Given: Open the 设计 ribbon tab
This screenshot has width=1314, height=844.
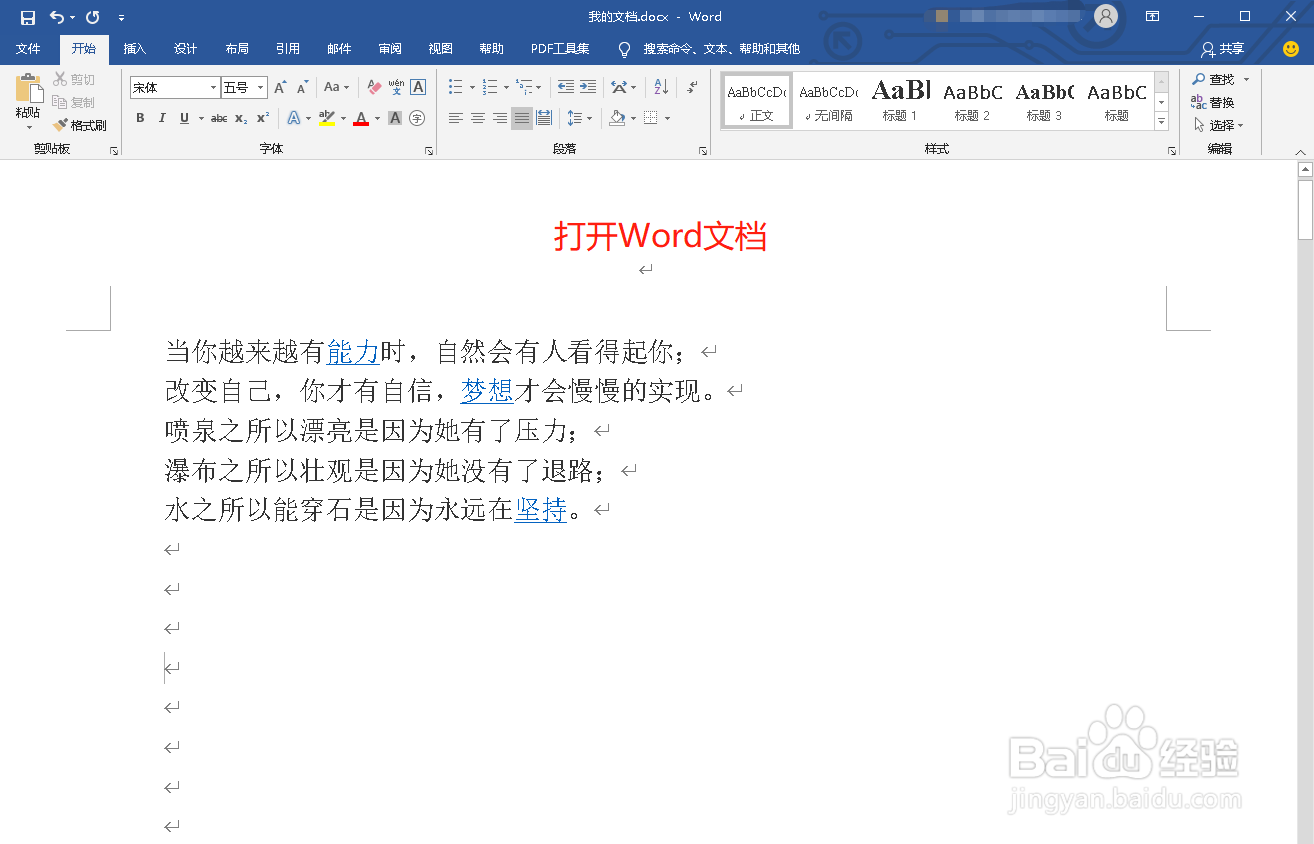Looking at the screenshot, I should 185,48.
